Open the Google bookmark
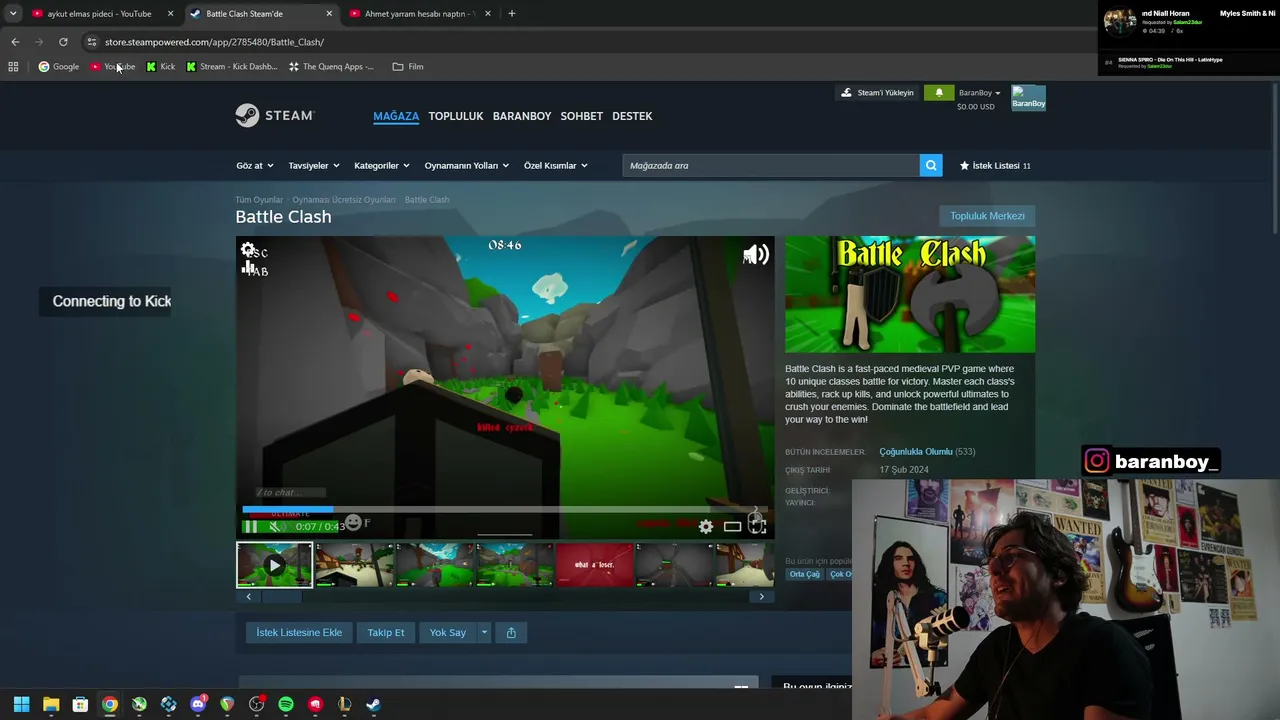1280x720 pixels. 59,67
